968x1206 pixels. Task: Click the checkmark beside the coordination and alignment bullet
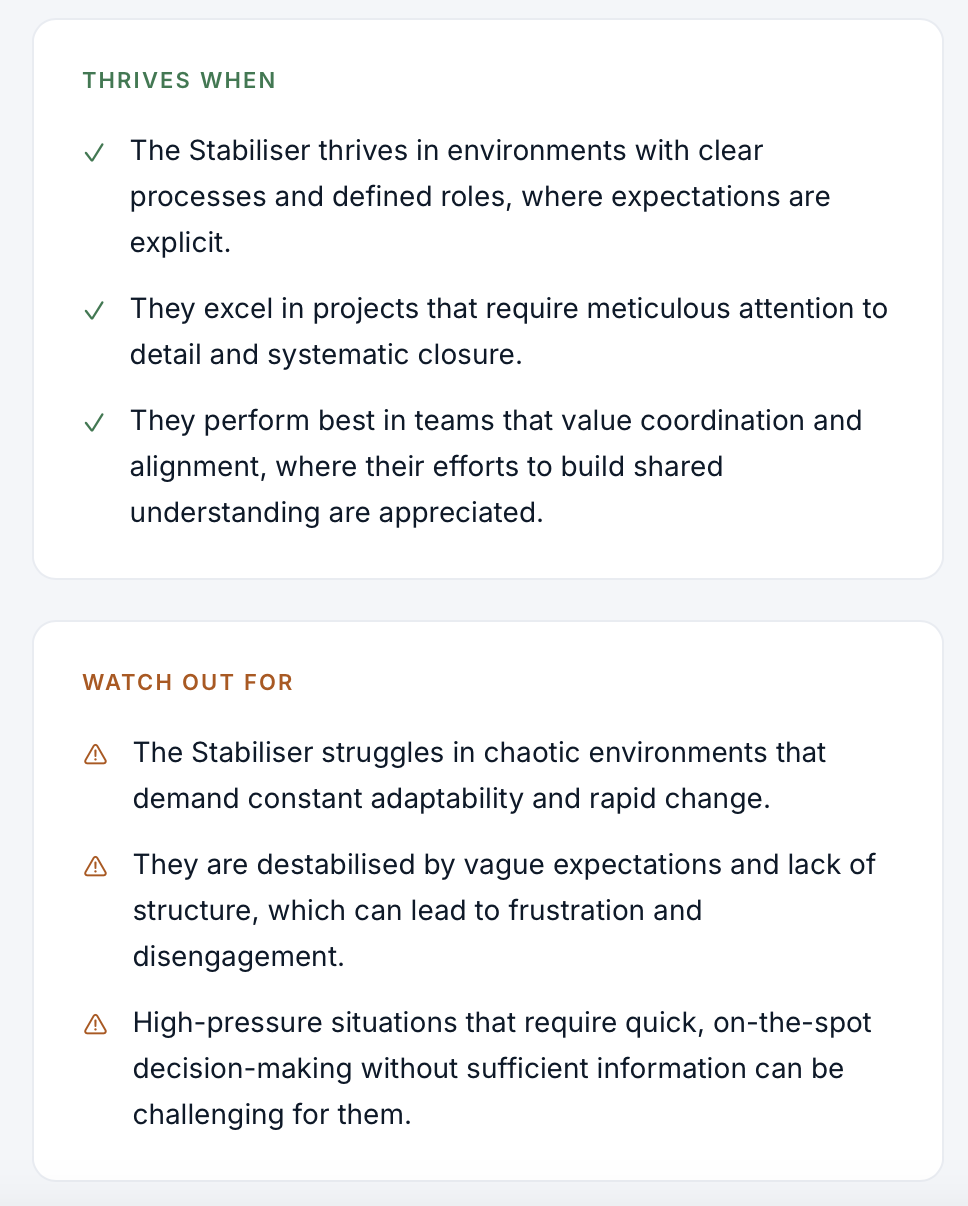click(x=95, y=423)
